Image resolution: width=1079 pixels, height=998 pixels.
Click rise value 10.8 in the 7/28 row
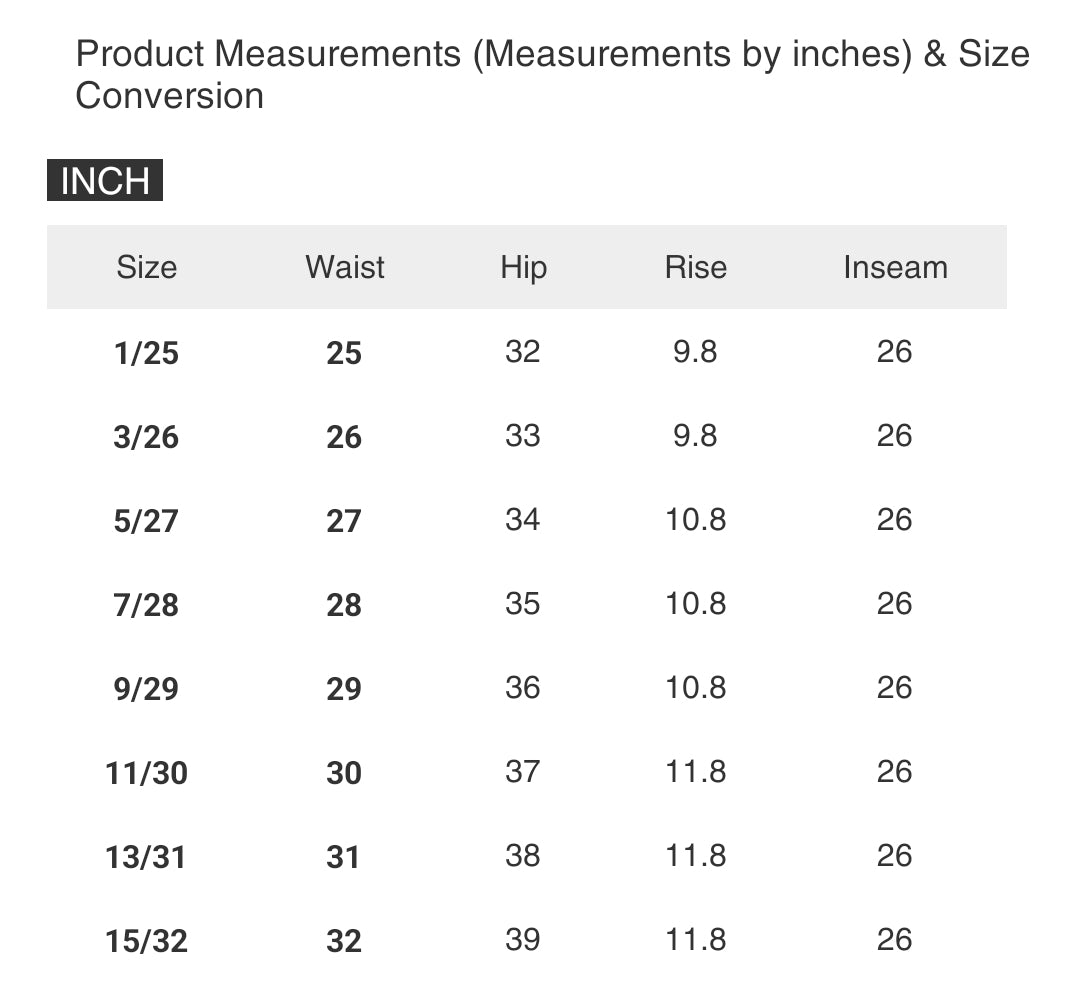[695, 604]
